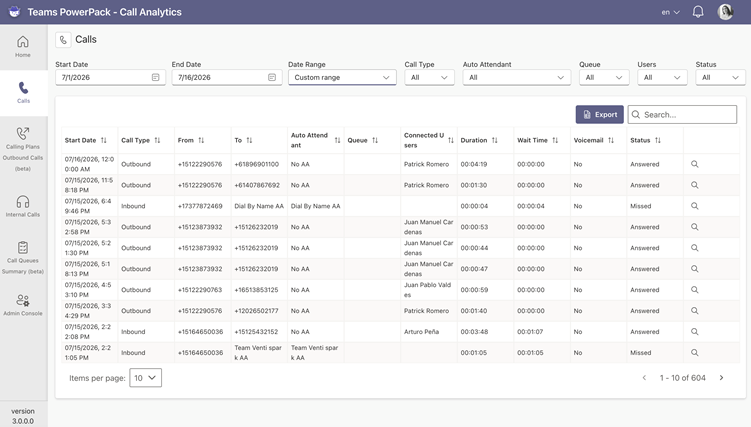Open the notifications bell
This screenshot has width=751, height=427.
click(698, 12)
